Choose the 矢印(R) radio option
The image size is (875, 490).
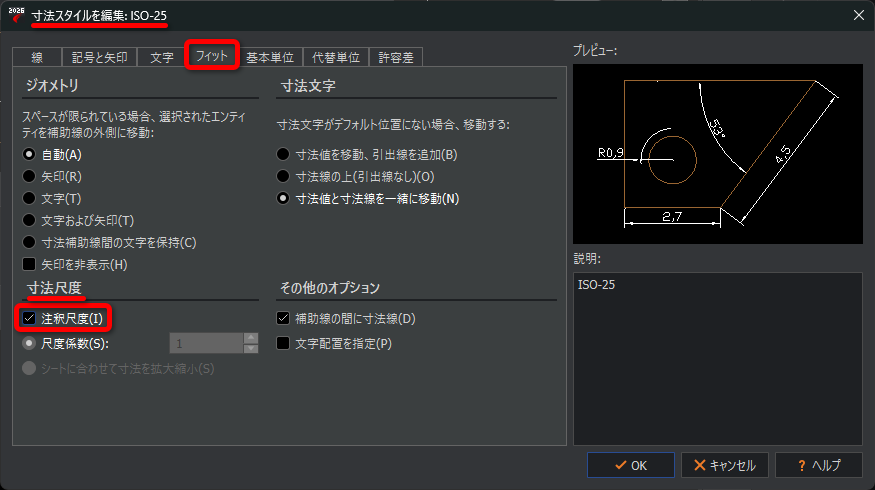tap(30, 177)
